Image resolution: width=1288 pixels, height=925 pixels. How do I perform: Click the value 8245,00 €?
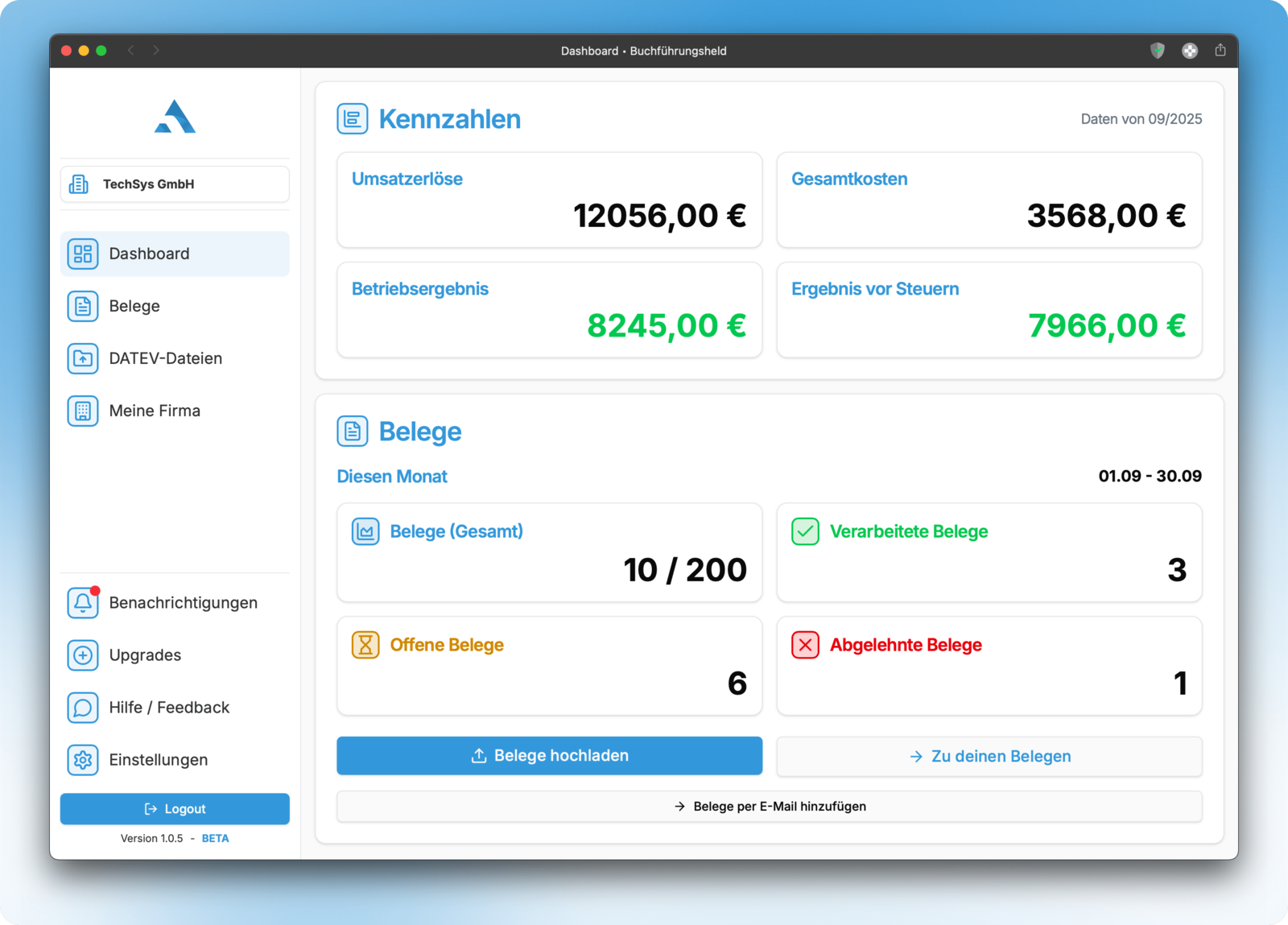coord(667,326)
